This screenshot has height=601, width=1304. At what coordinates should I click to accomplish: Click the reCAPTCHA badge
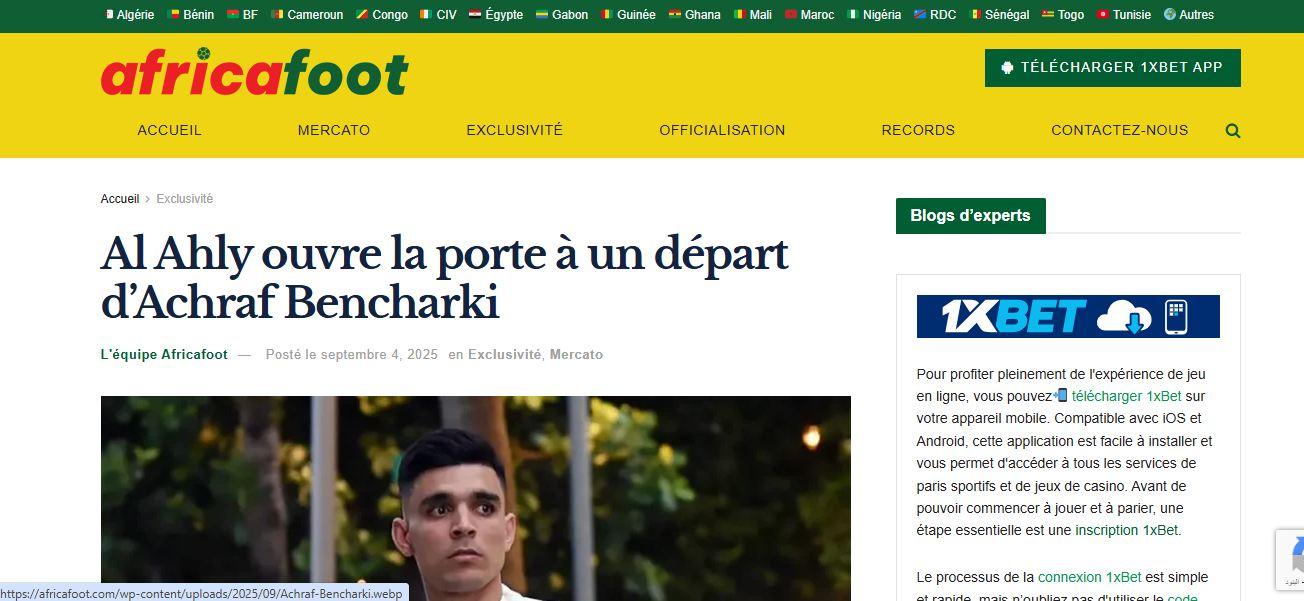coord(1290,559)
